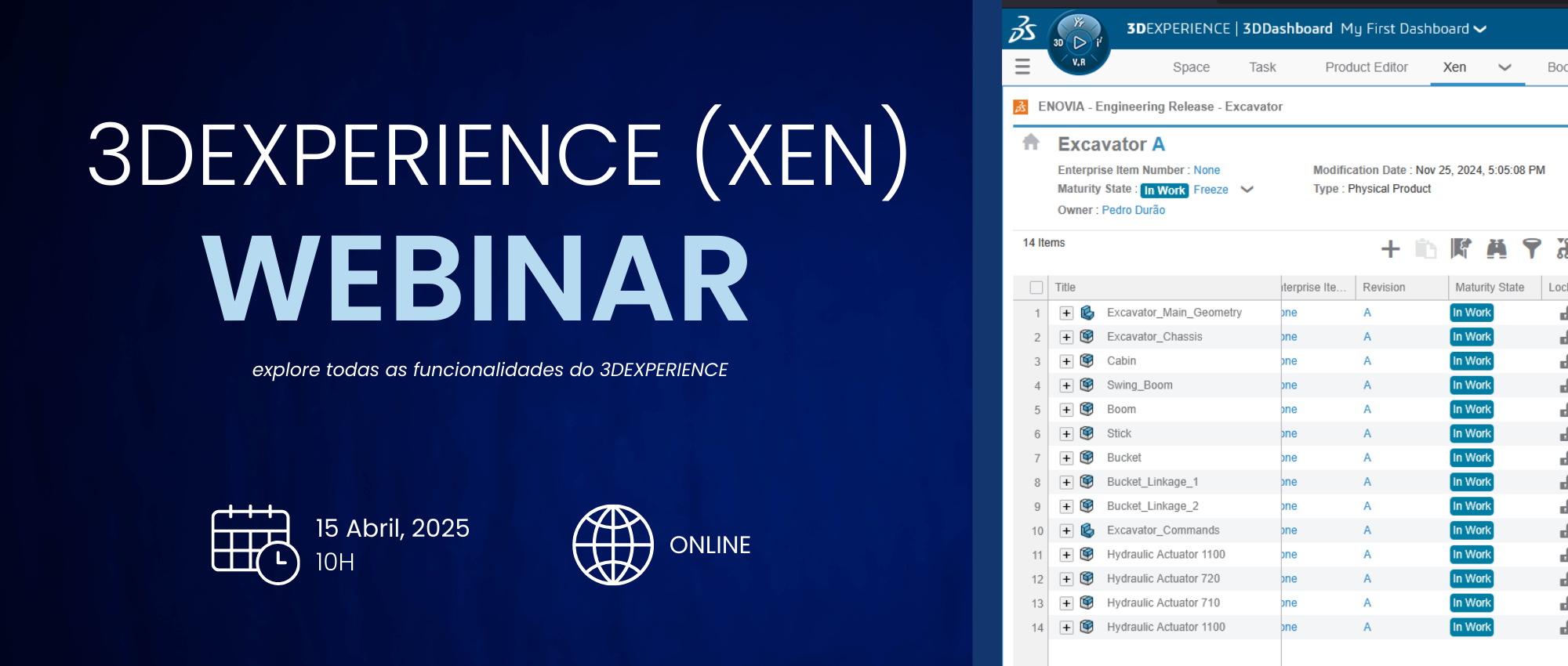This screenshot has width=1568, height=666.
Task: Click the None Enterprise Item Number link
Action: (x=1207, y=170)
